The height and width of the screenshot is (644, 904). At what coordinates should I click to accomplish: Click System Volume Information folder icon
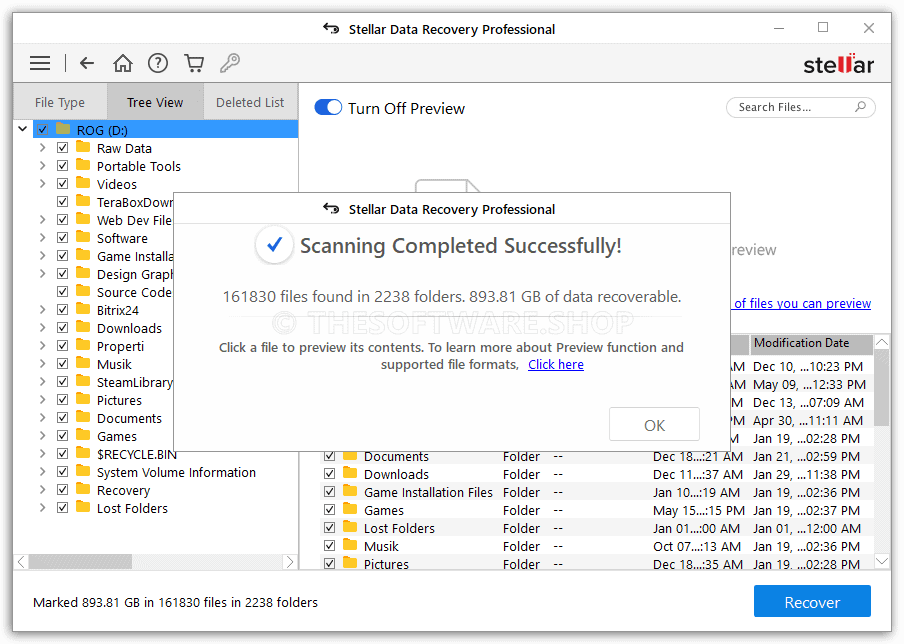[x=84, y=472]
